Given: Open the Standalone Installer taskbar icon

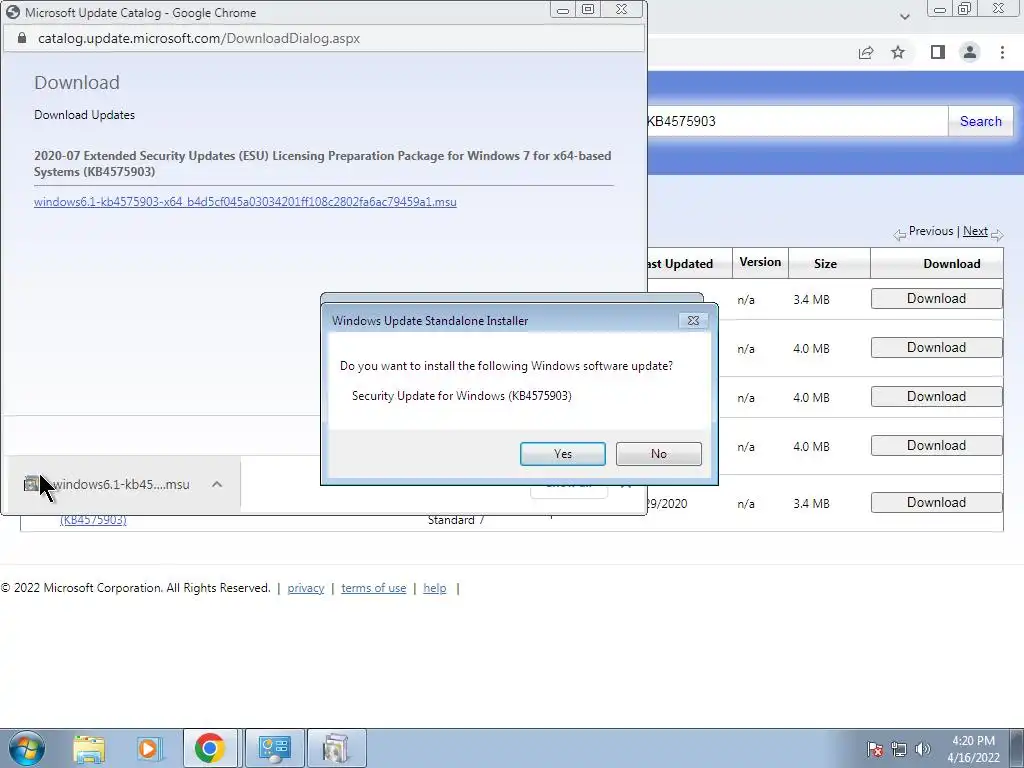Looking at the screenshot, I should tap(336, 748).
